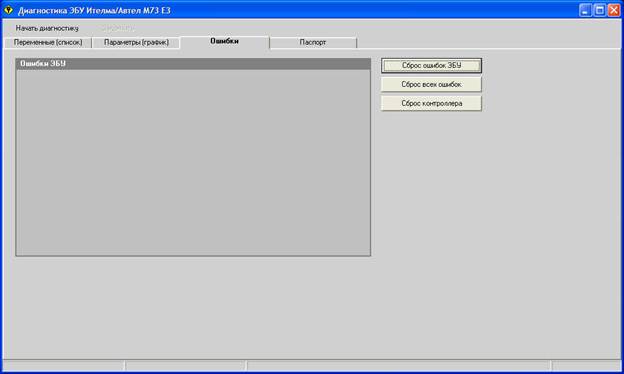Screen dimensions: 624x374
Task: Close the Диагностика ЭБУ window
Action: (614, 10)
